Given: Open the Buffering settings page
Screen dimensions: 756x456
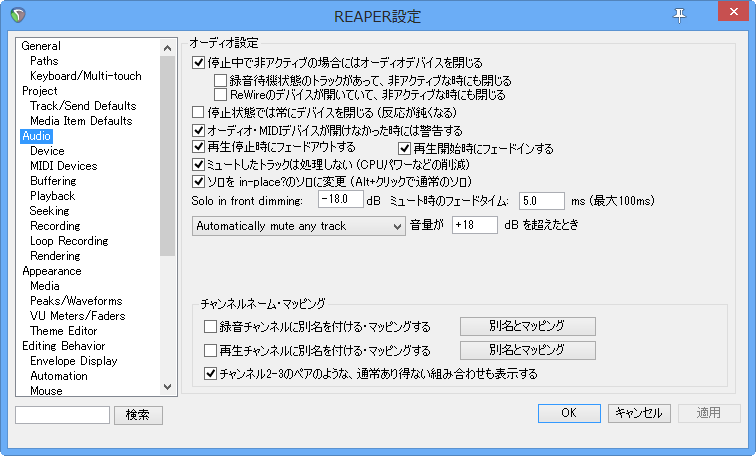Looking at the screenshot, I should [53, 181].
